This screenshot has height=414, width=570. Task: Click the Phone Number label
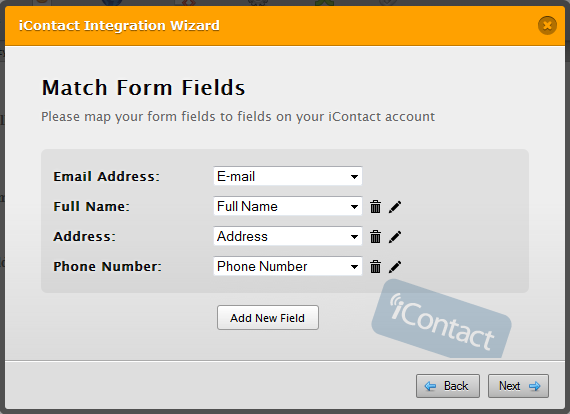click(107, 266)
